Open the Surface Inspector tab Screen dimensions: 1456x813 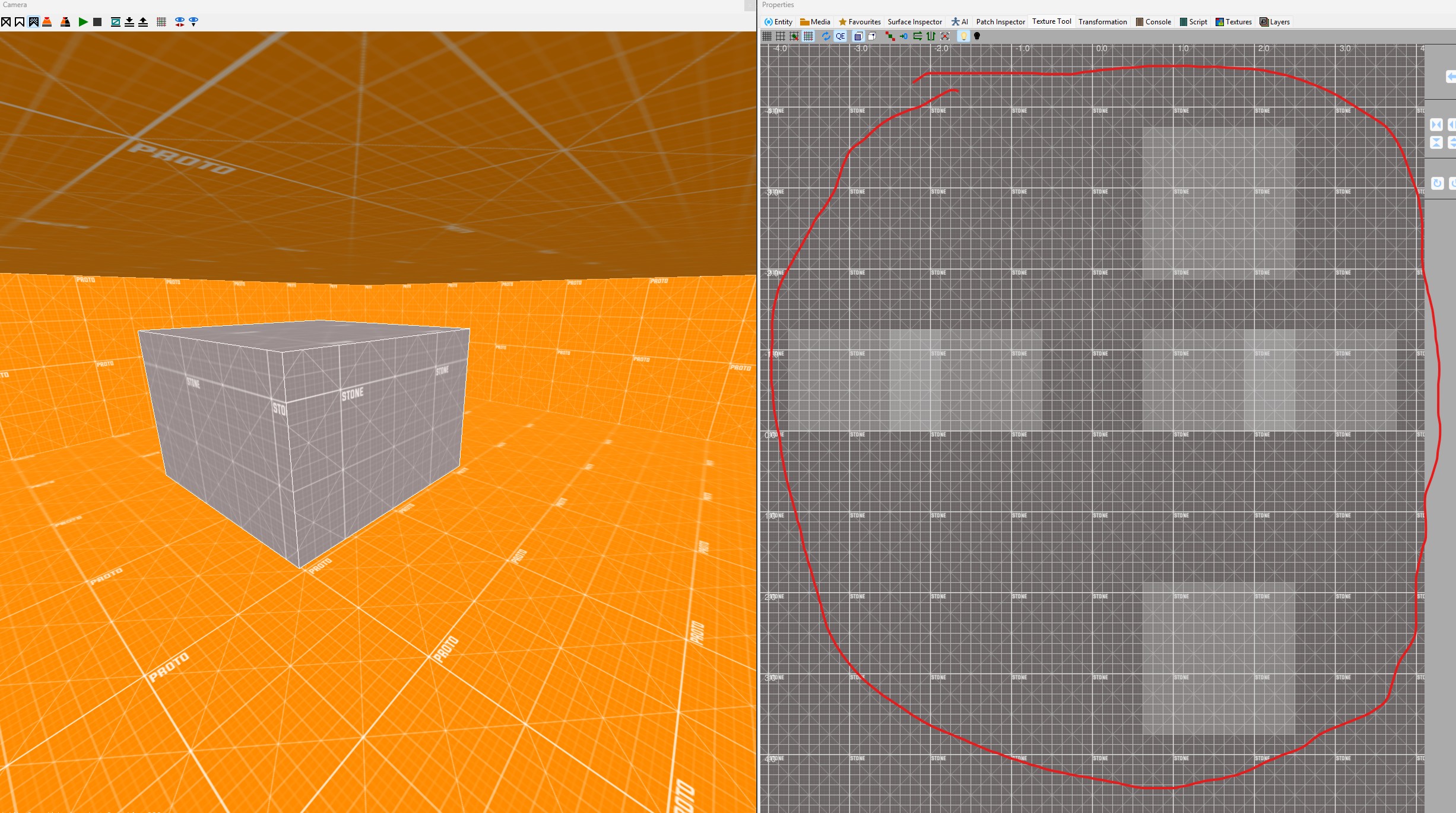coord(914,22)
